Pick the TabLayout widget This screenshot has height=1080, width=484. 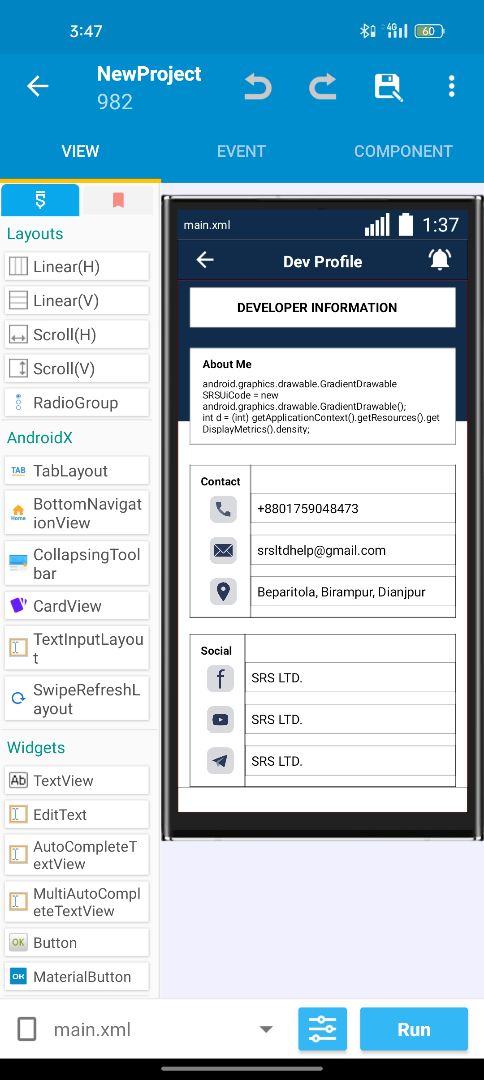tap(76, 470)
